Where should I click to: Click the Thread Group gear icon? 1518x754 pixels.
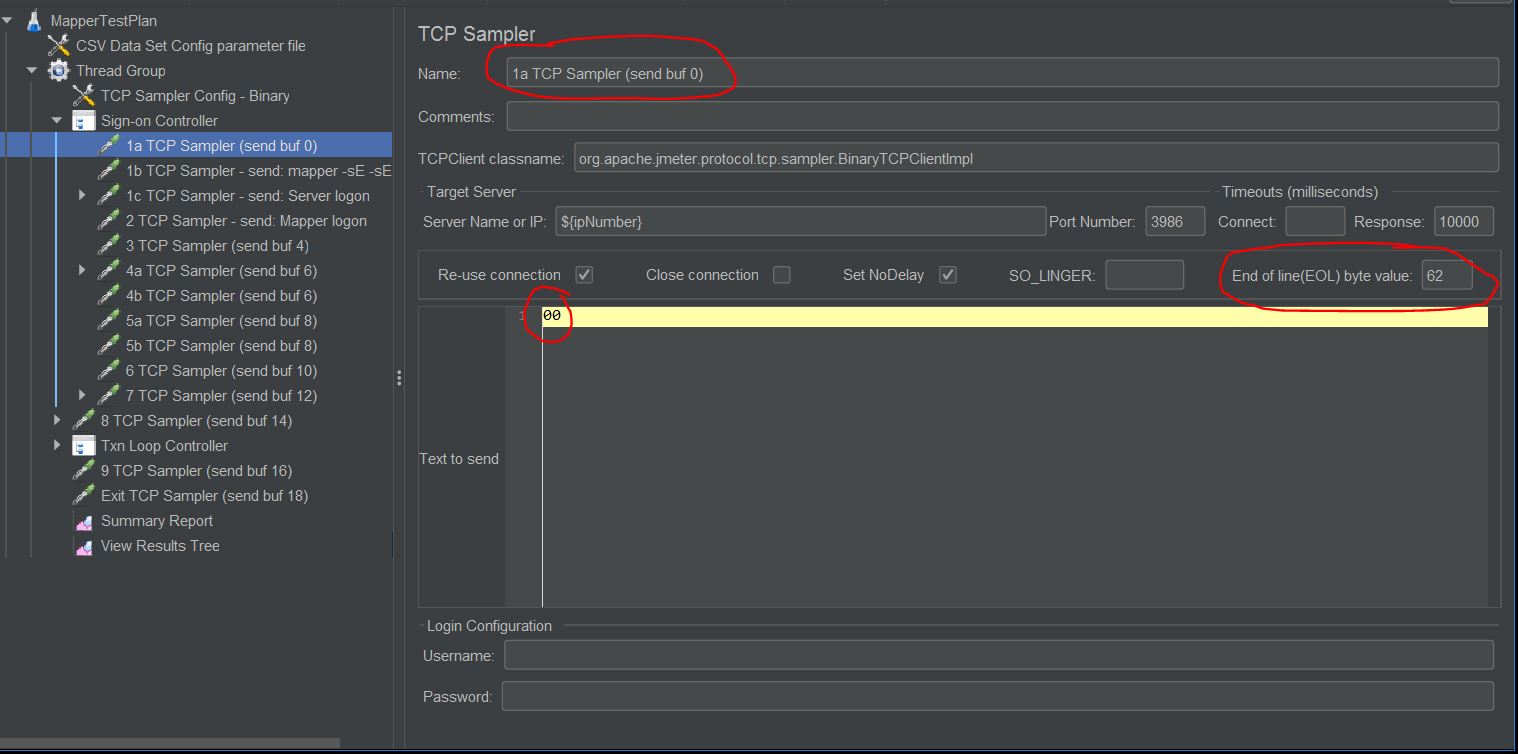tap(58, 70)
